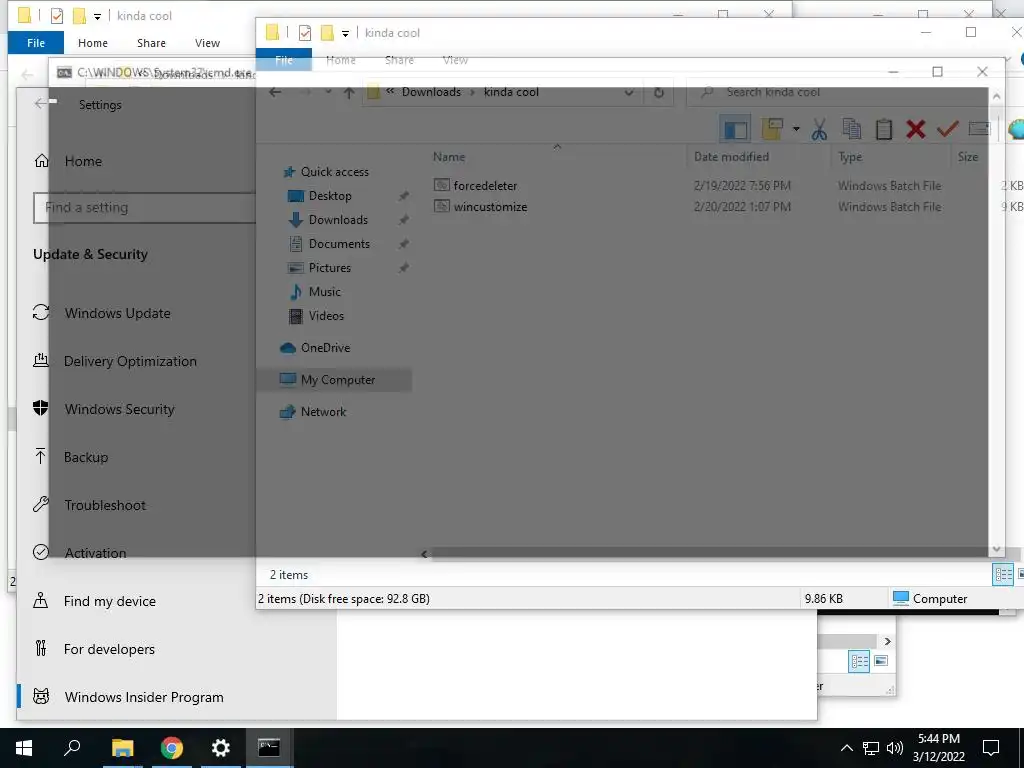
Task: Open OneDrive in navigation pane
Action: point(325,348)
